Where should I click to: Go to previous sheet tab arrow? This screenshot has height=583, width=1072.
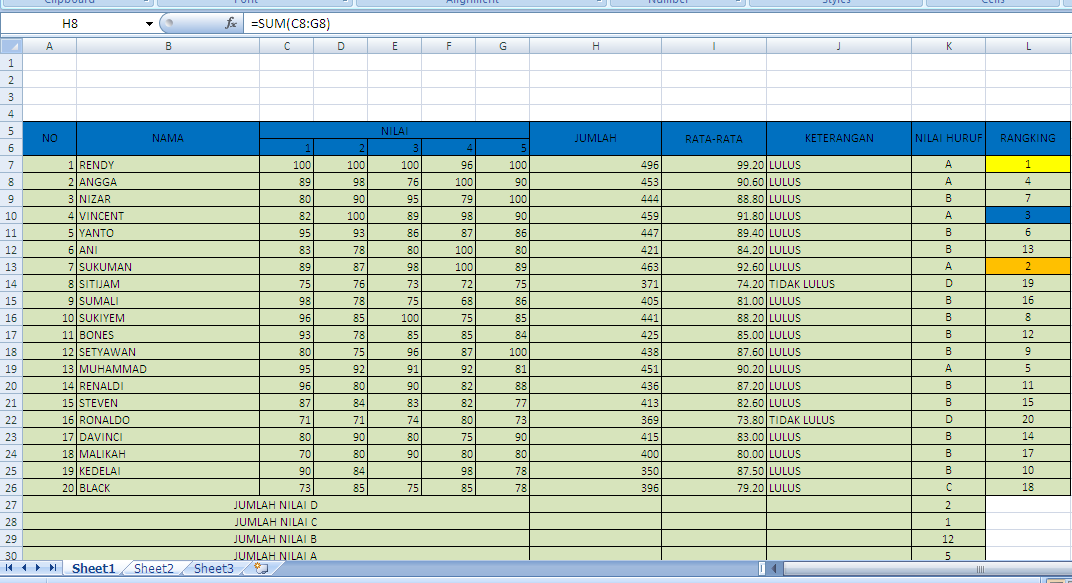(24, 568)
